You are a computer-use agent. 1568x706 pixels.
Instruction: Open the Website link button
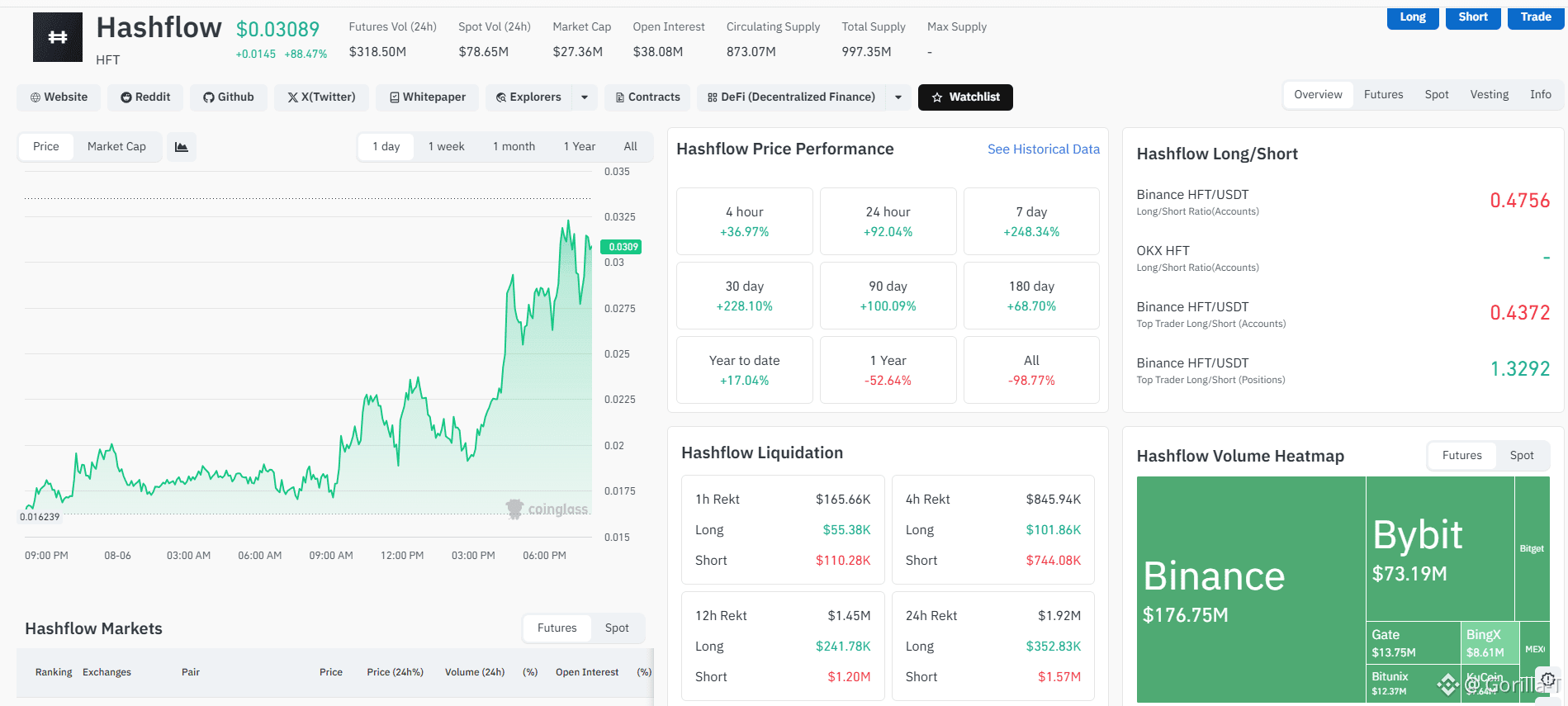coord(59,97)
